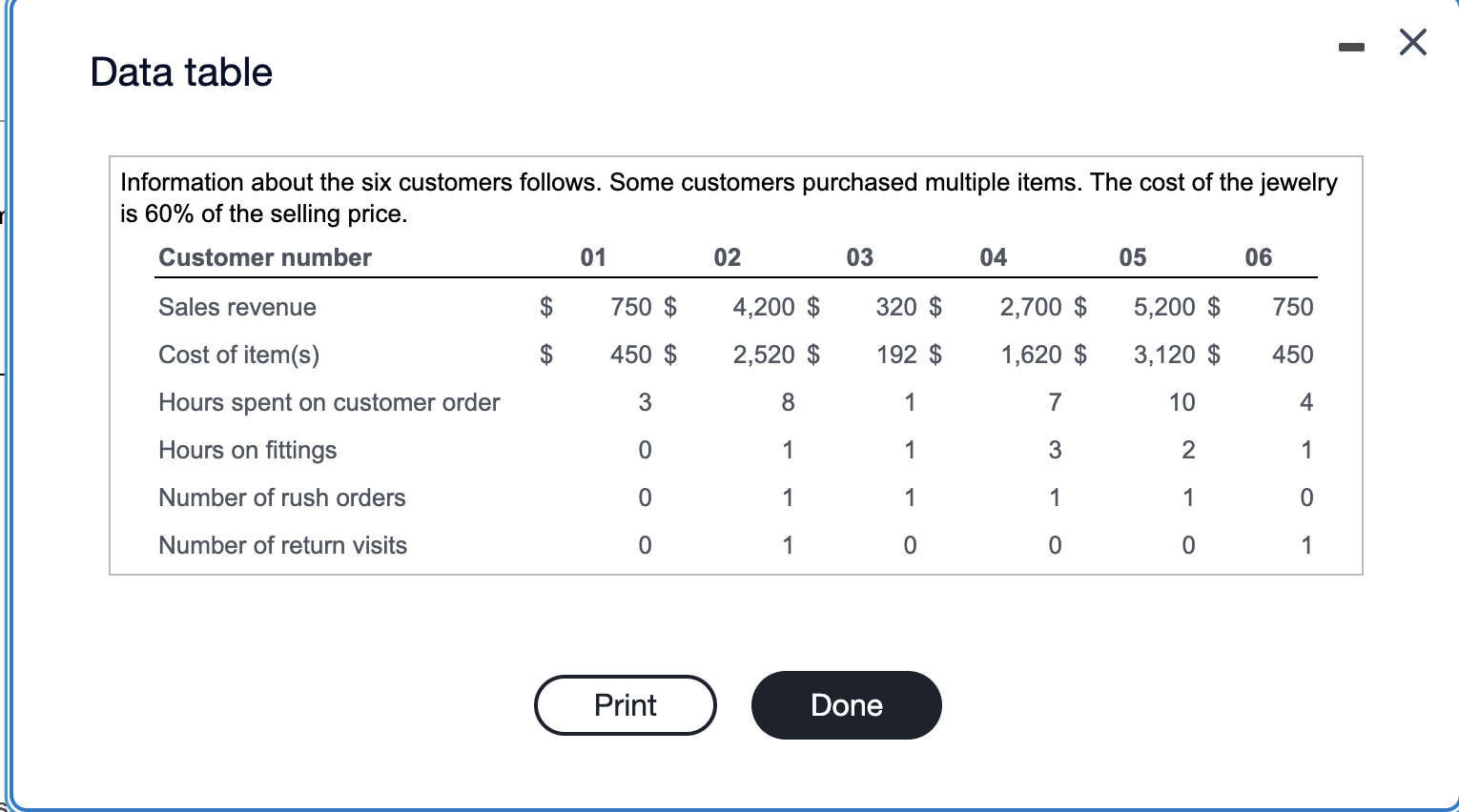Click the 192 cost value for customer 03
This screenshot has height=812, width=1459.
(x=894, y=355)
